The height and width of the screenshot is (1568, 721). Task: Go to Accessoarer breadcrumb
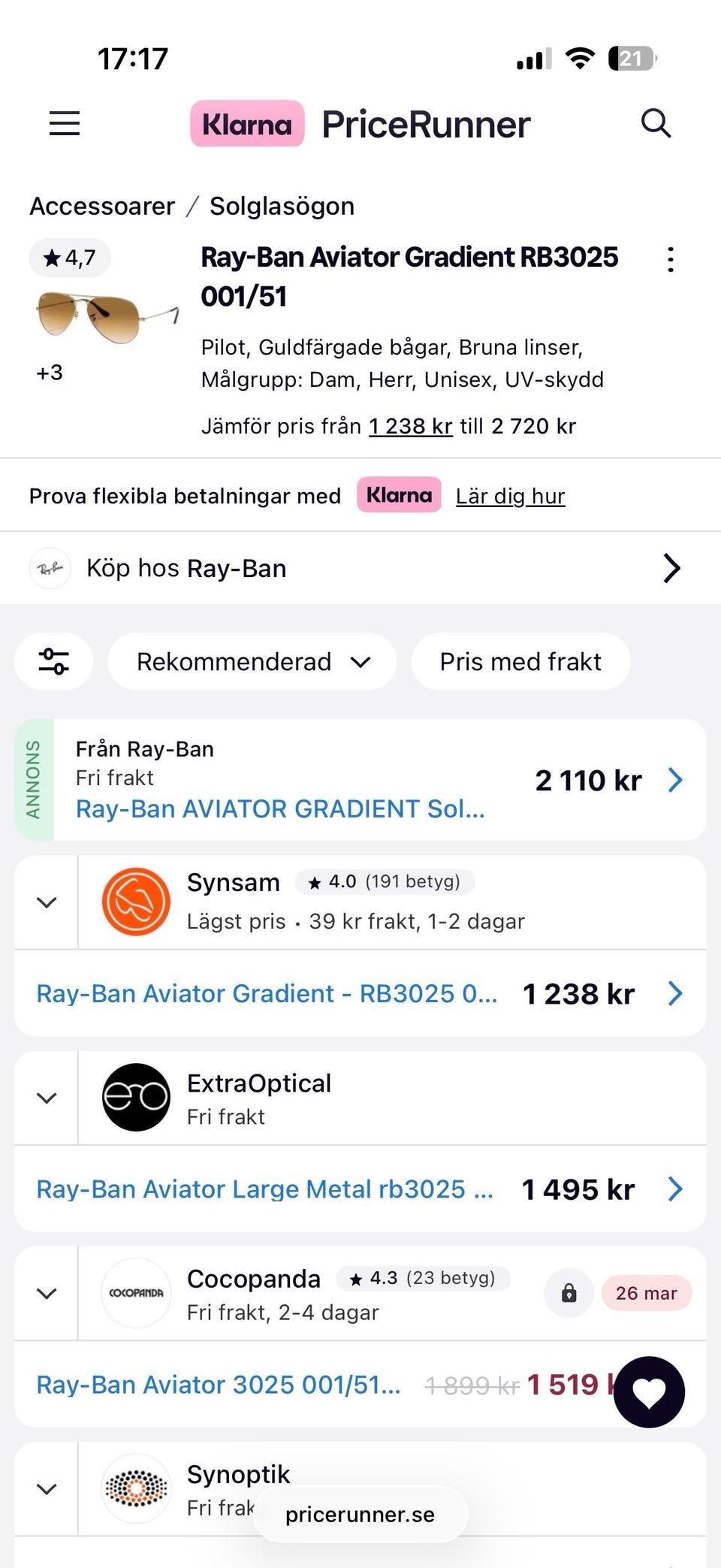(102, 206)
